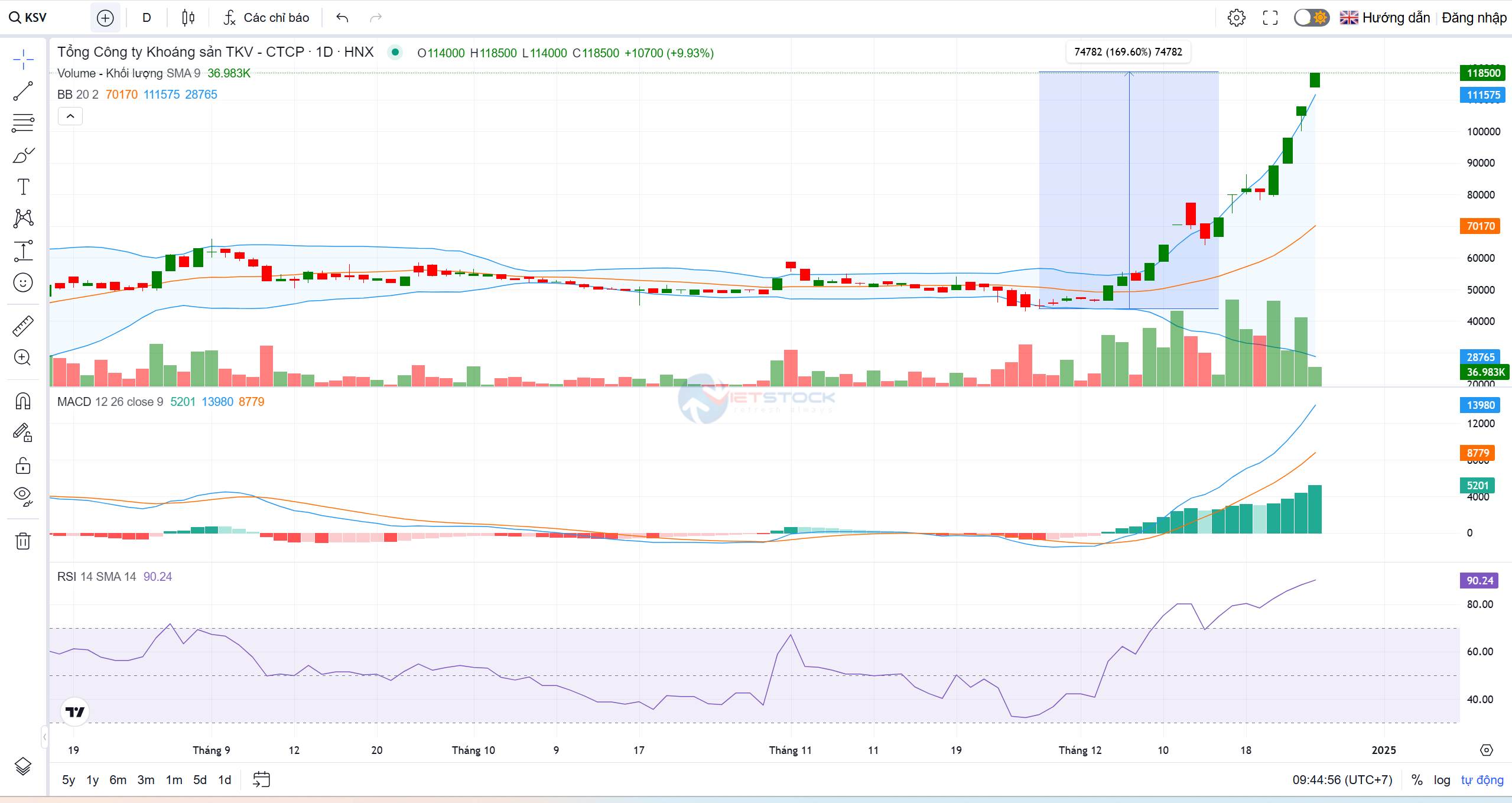Click the fullscreen mode icon

[1270, 18]
